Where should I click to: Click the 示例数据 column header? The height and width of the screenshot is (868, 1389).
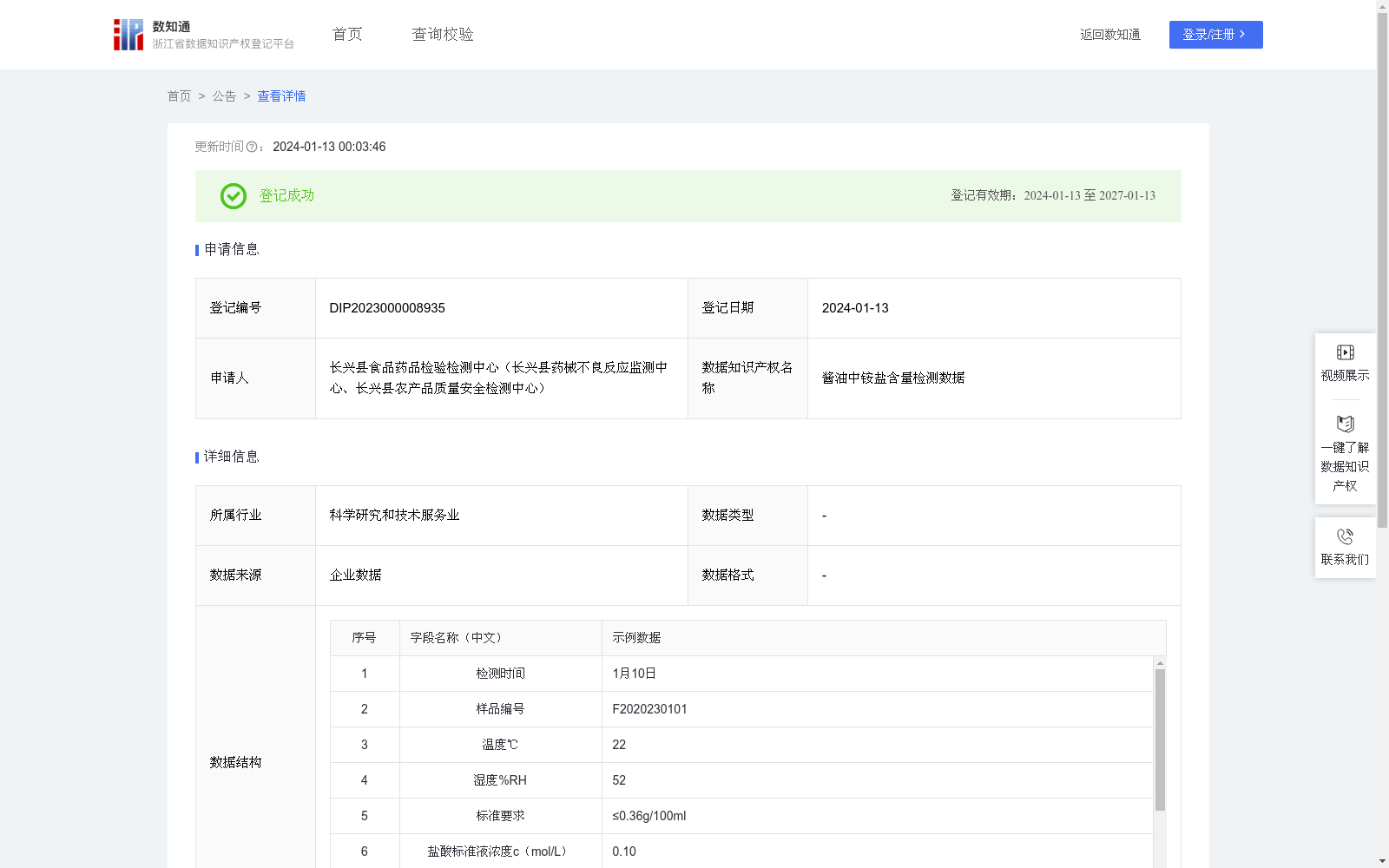point(884,638)
